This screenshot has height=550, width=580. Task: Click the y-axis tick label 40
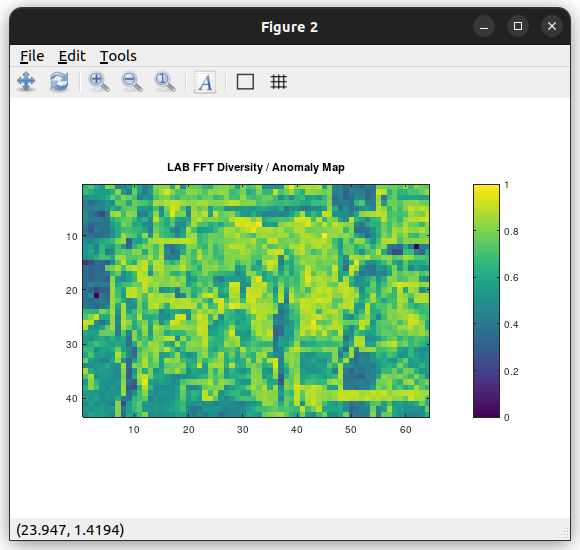tap(72, 399)
